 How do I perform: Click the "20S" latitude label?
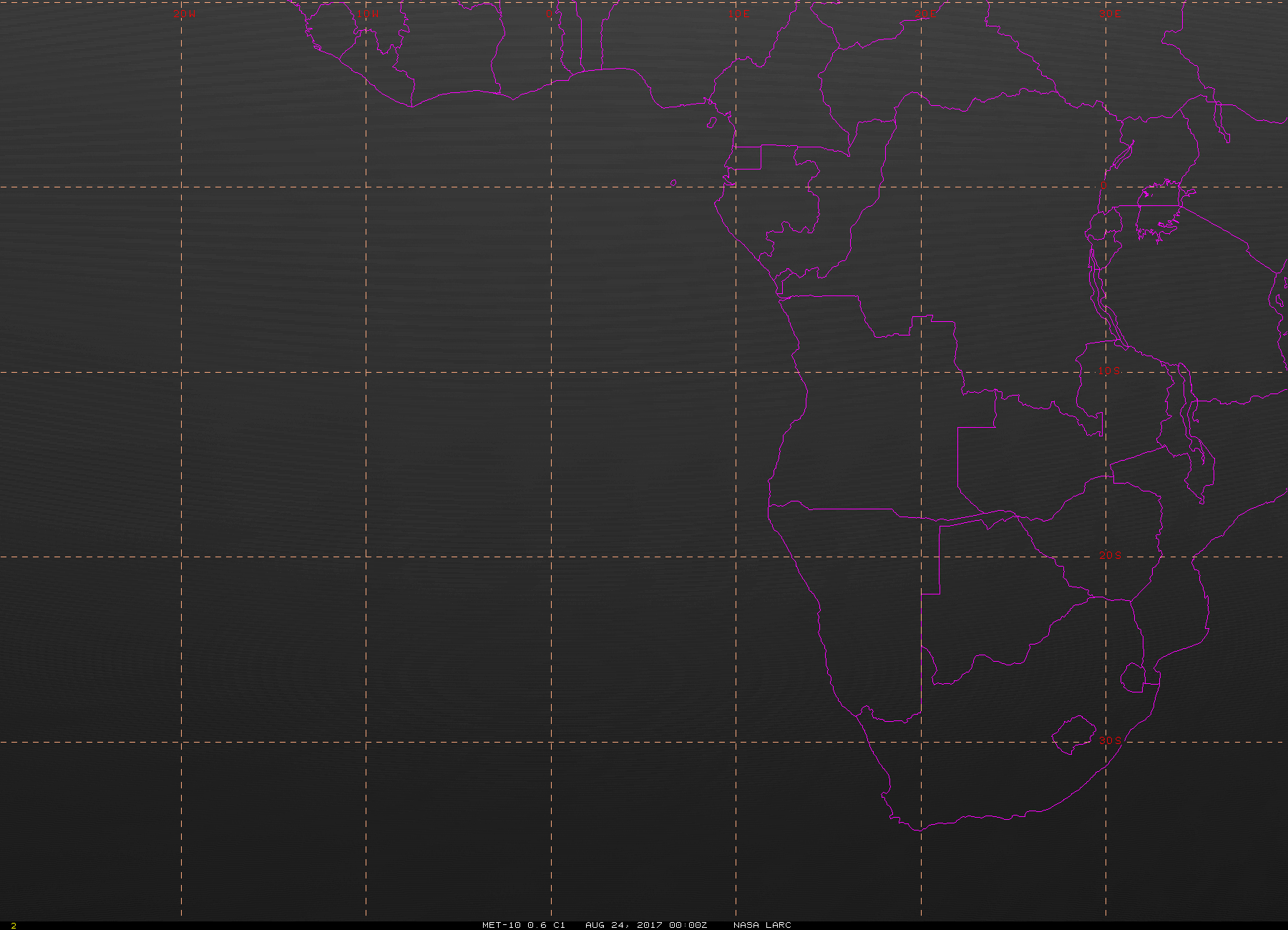point(1110,555)
